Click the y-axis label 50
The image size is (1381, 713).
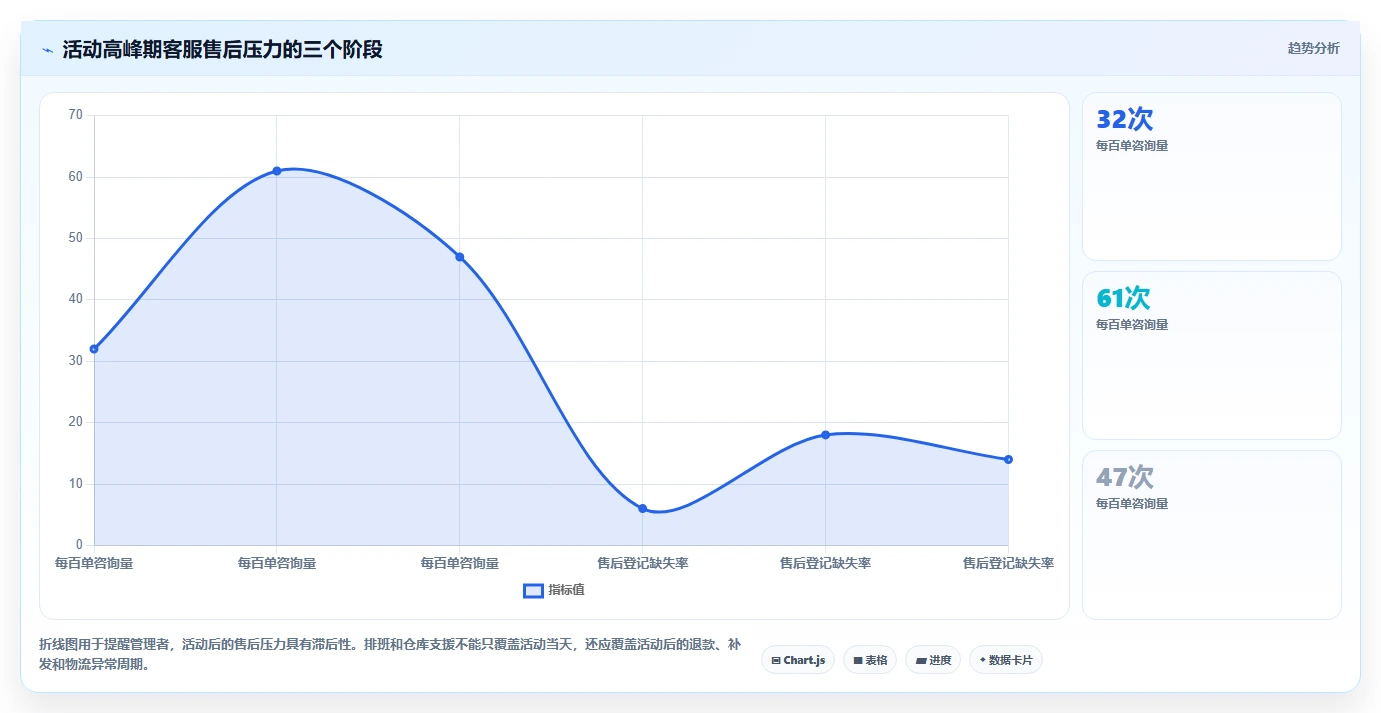[76, 238]
